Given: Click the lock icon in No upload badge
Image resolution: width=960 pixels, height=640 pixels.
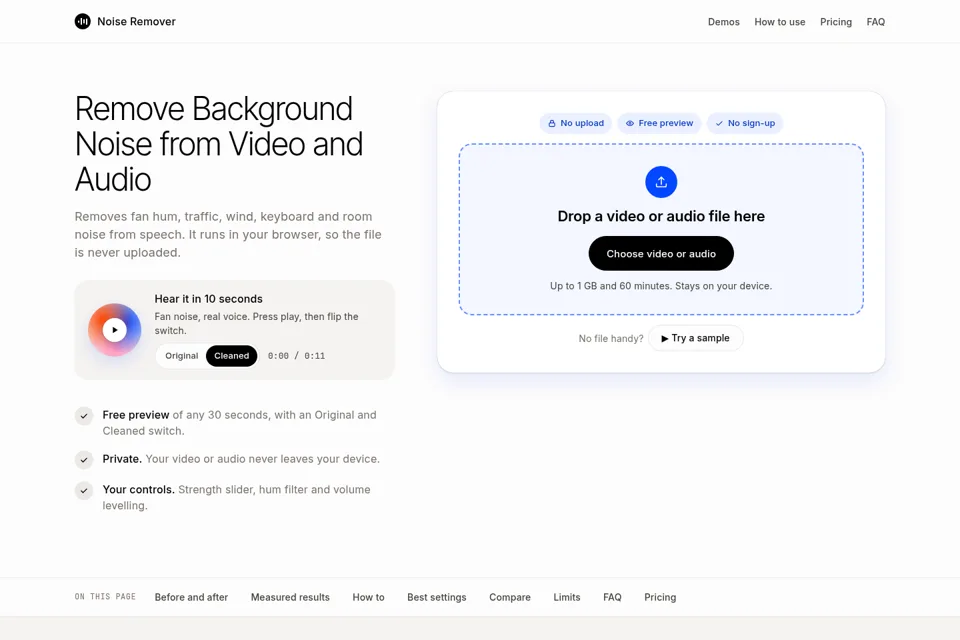Looking at the screenshot, I should [x=552, y=123].
